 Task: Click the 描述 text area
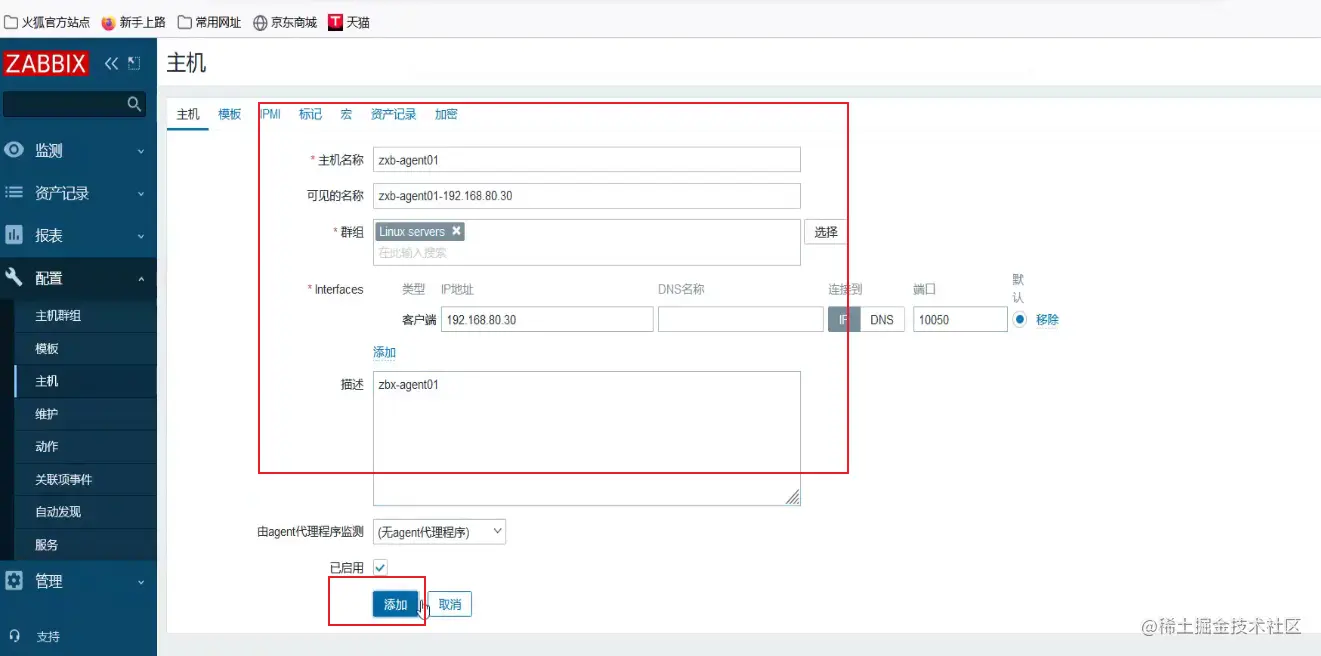tap(587, 438)
